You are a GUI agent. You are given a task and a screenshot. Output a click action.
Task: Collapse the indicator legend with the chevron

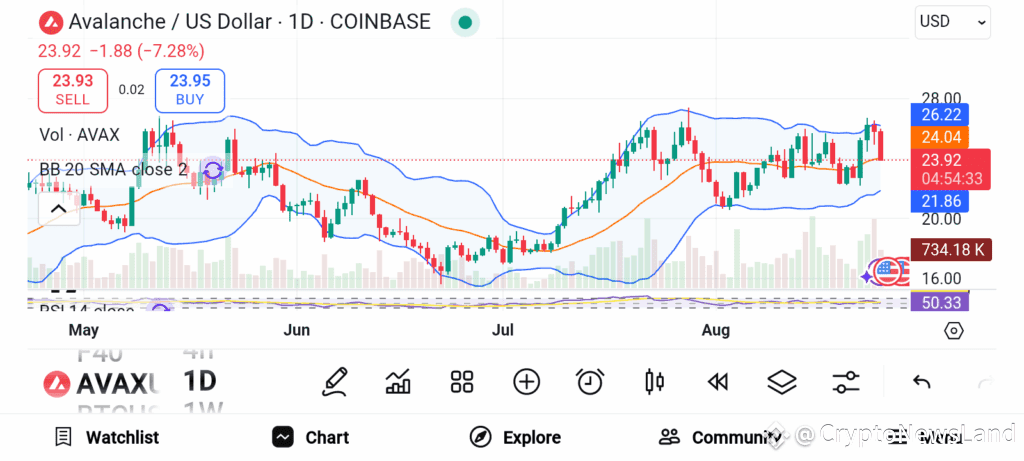58,209
